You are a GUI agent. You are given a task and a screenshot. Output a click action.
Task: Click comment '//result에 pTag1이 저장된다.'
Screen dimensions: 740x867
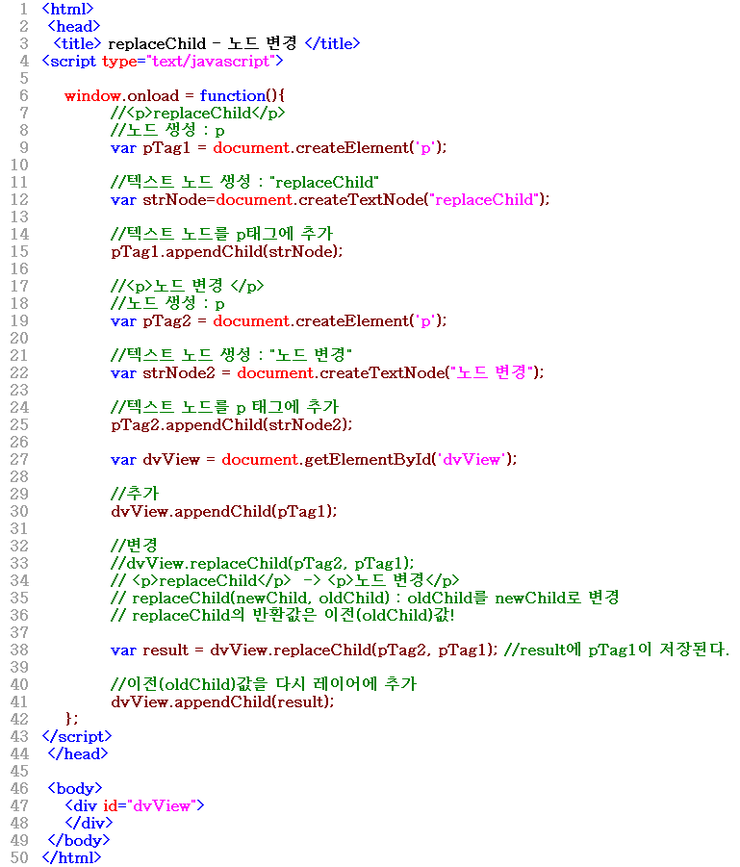[617, 650]
